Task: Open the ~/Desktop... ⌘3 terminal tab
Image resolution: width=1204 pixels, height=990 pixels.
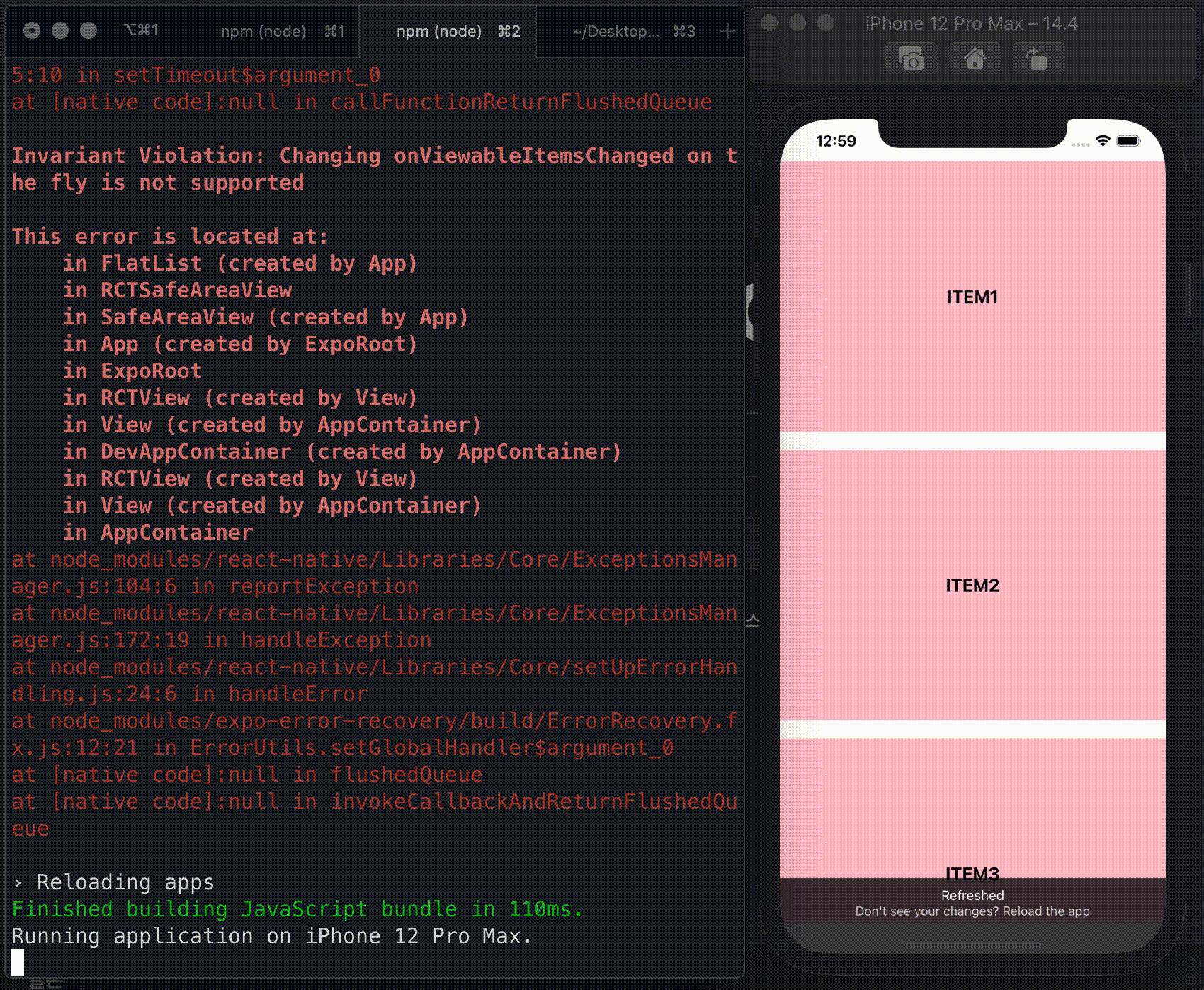Action: (x=634, y=31)
